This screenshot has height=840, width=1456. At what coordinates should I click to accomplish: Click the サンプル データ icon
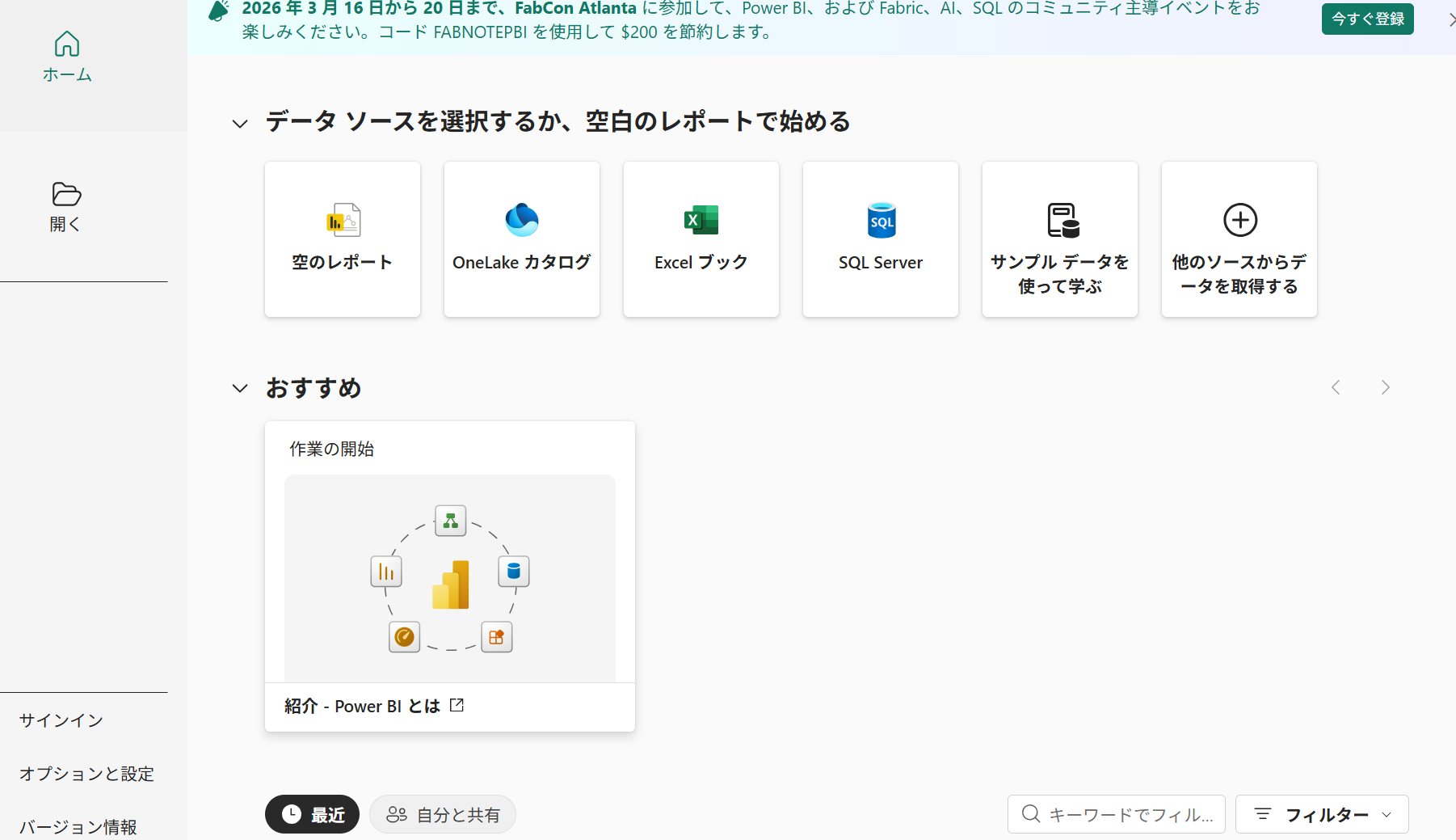(x=1063, y=220)
